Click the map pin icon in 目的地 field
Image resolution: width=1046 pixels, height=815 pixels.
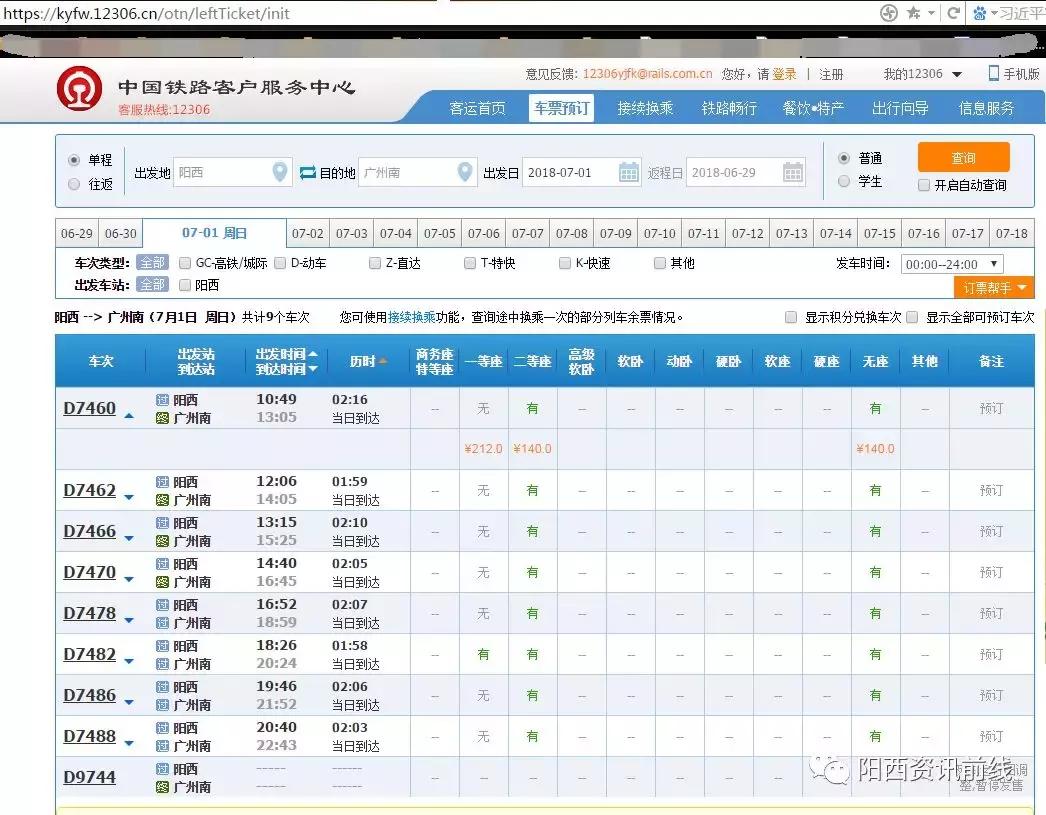464,172
